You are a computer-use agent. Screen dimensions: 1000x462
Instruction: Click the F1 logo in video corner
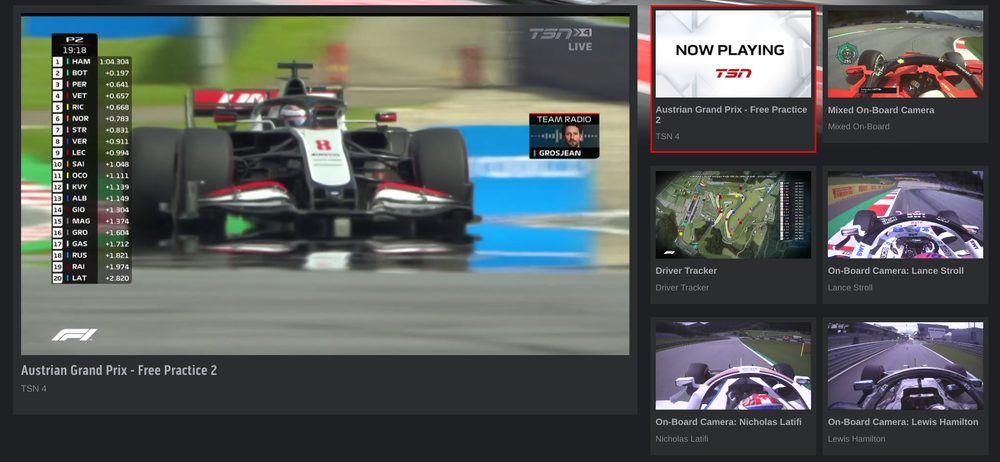[75, 334]
